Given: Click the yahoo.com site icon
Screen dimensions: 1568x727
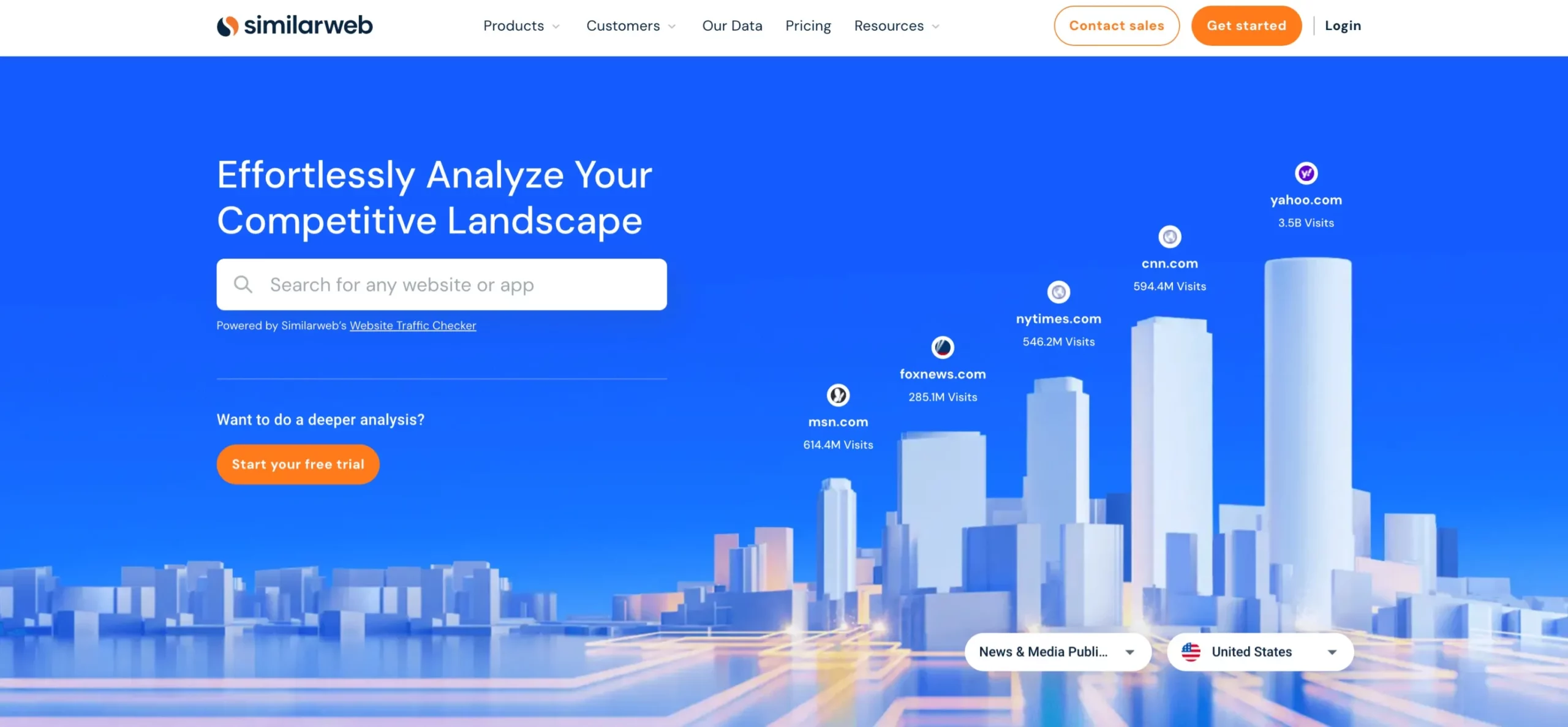Looking at the screenshot, I should pyautogui.click(x=1306, y=172).
